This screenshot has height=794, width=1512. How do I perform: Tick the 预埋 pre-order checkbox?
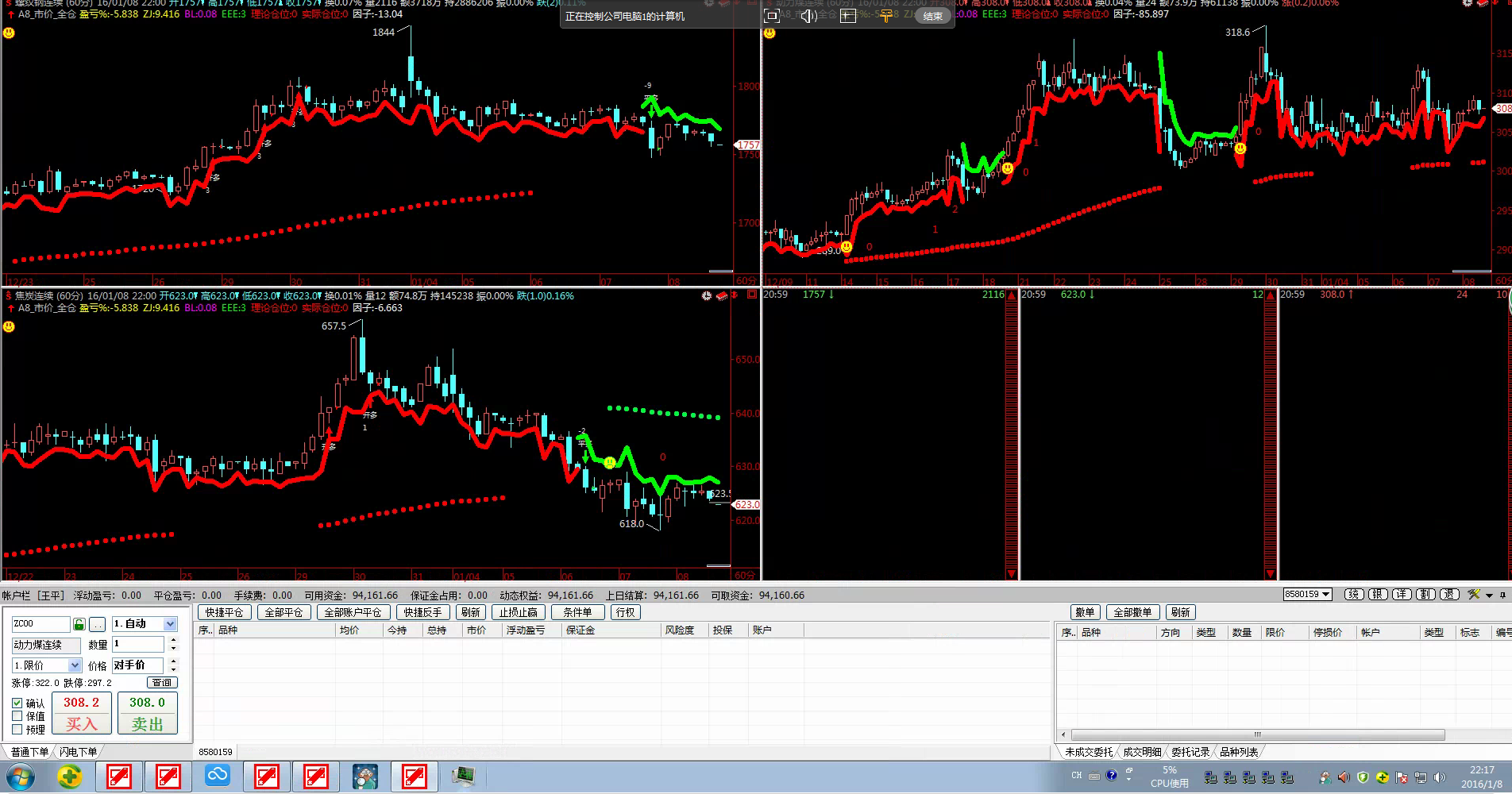click(x=17, y=729)
